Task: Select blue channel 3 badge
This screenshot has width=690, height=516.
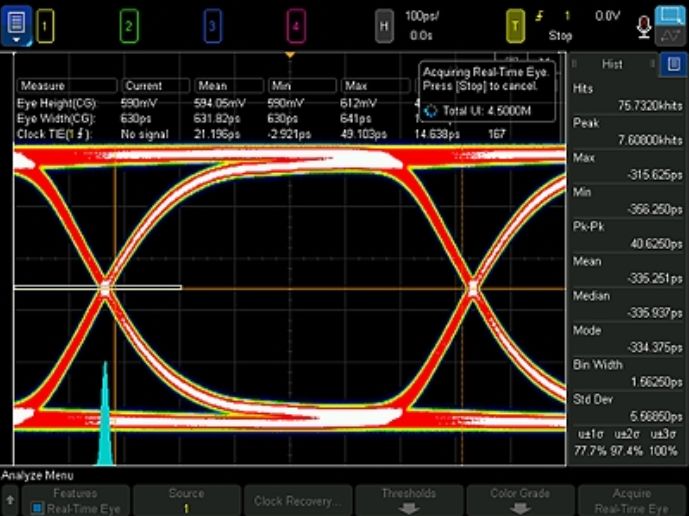Action: 212,25
